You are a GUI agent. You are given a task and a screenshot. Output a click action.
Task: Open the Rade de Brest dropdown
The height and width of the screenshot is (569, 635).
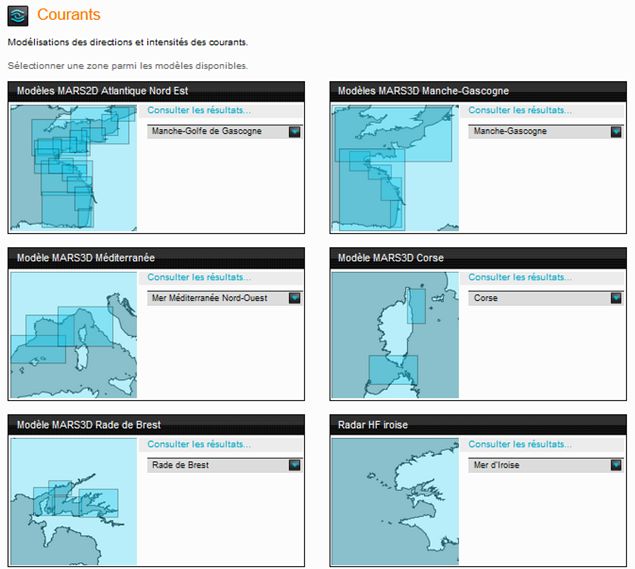[224, 465]
